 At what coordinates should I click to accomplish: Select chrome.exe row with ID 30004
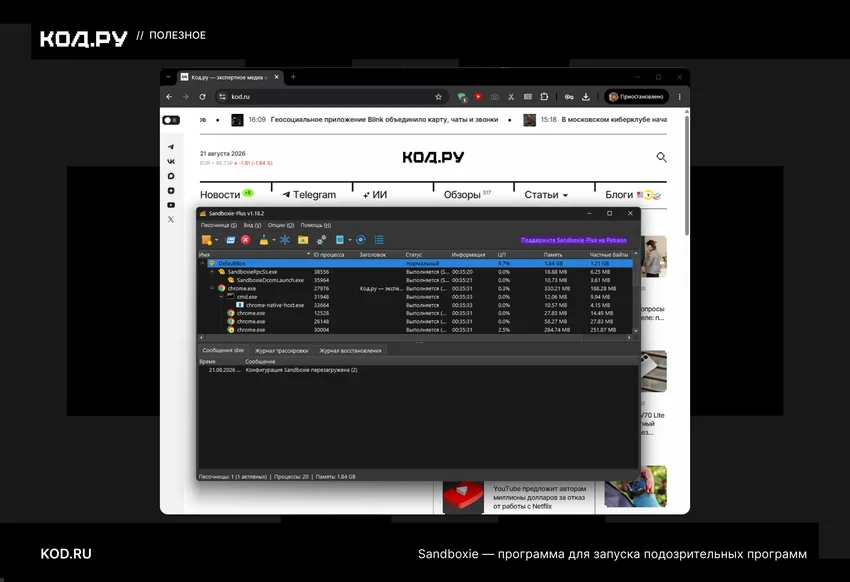[x=415, y=329]
